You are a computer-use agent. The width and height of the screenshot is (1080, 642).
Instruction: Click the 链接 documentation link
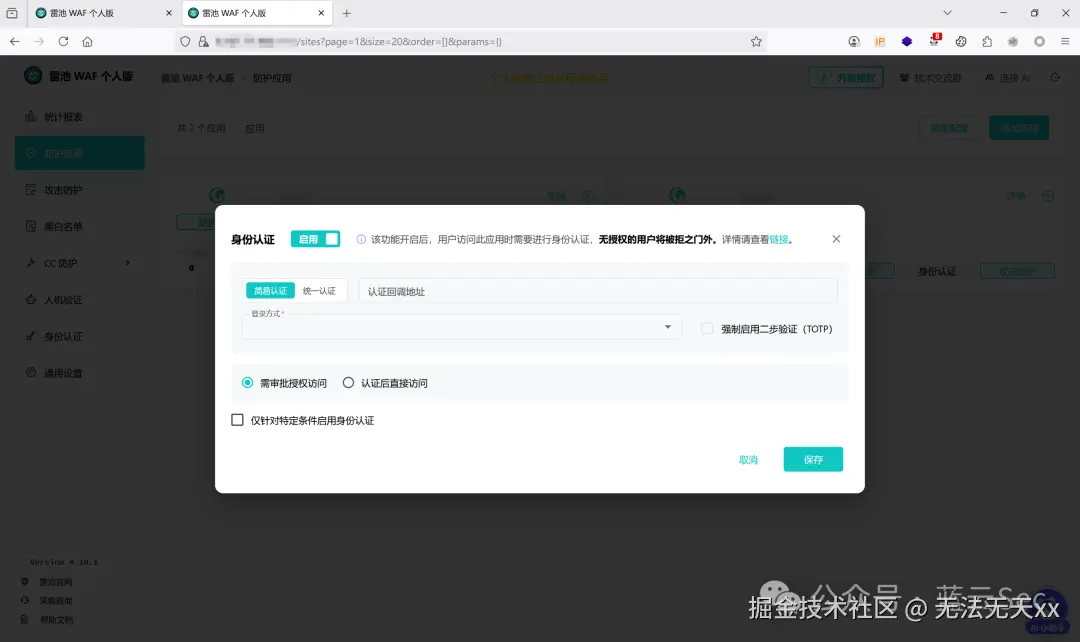coord(779,239)
